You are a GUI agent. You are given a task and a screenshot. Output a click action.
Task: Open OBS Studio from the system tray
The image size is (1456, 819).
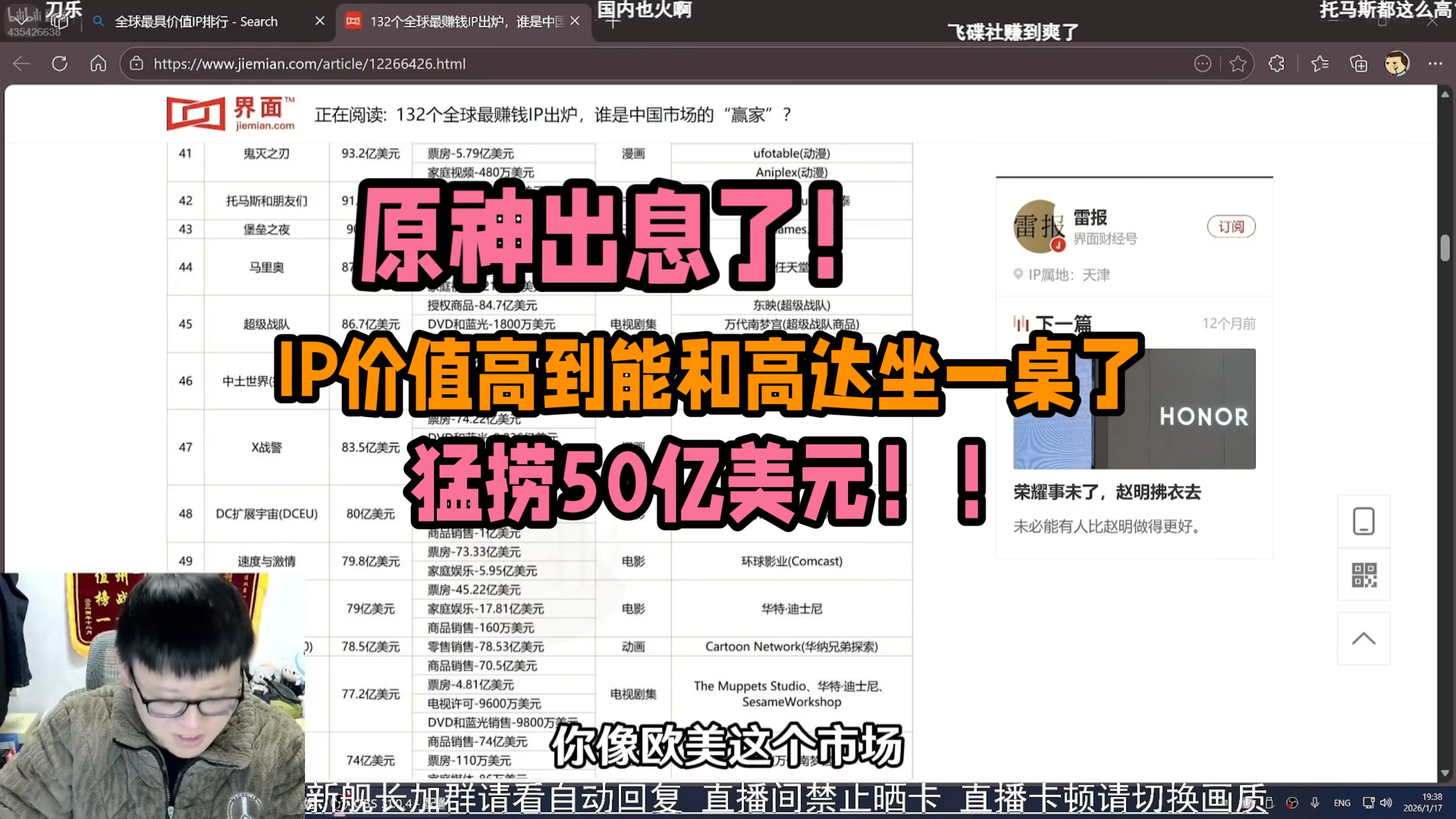[x=1291, y=803]
